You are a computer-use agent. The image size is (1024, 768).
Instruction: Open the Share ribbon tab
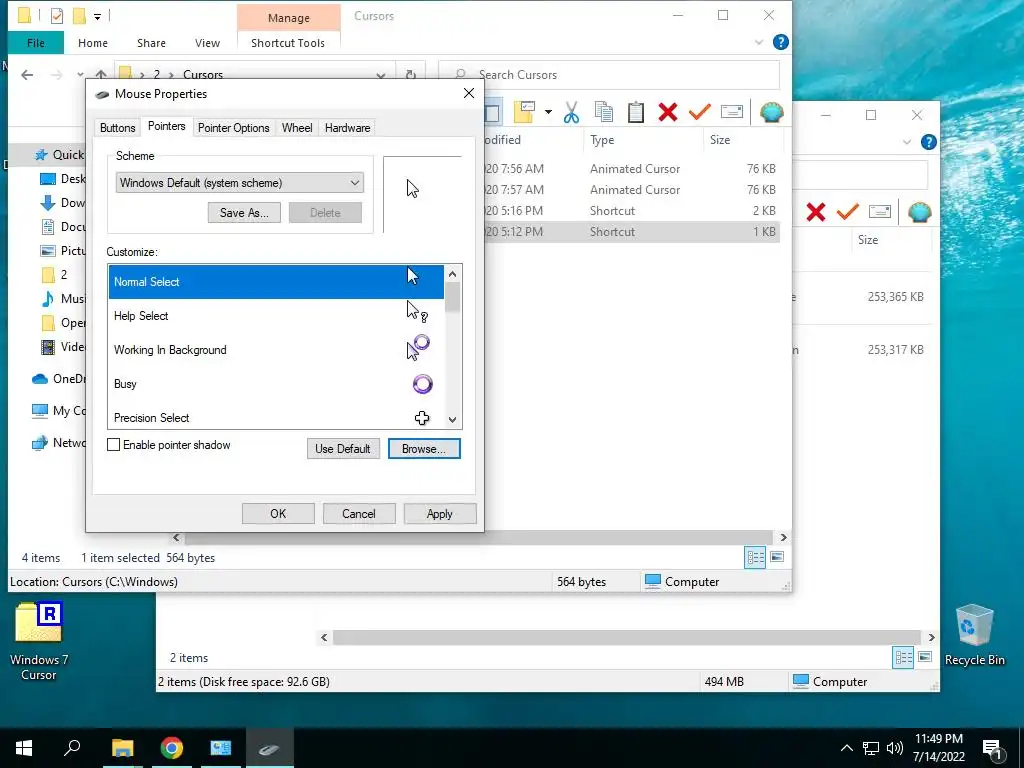[x=152, y=43]
